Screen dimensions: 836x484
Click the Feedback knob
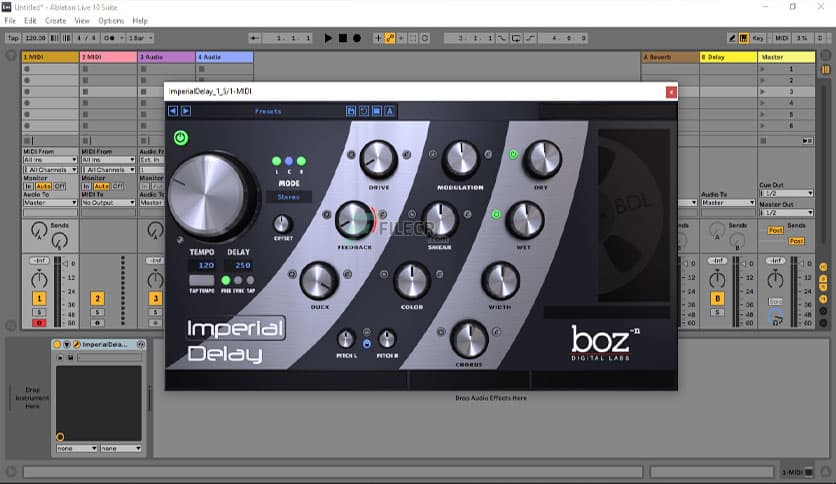coord(354,220)
